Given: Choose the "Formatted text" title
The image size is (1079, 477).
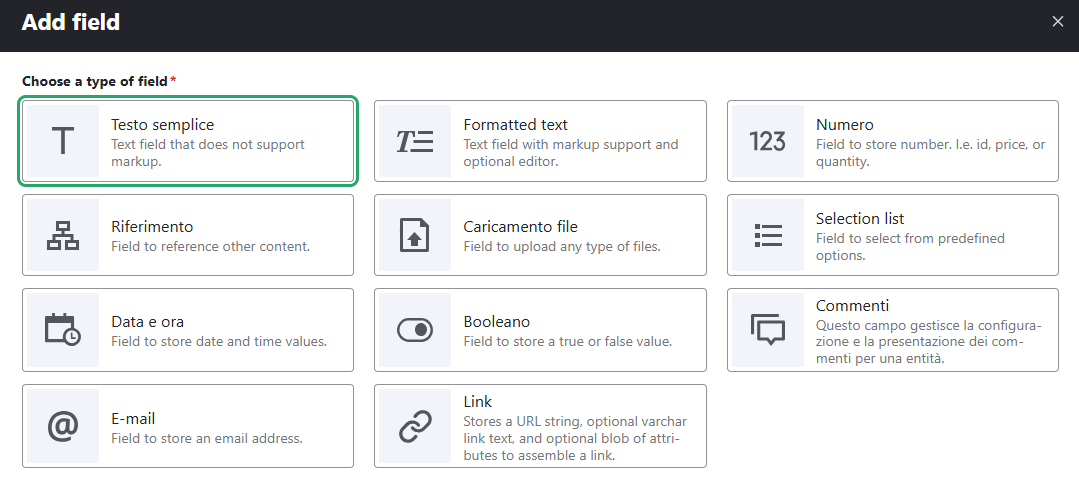Looking at the screenshot, I should (x=515, y=125).
